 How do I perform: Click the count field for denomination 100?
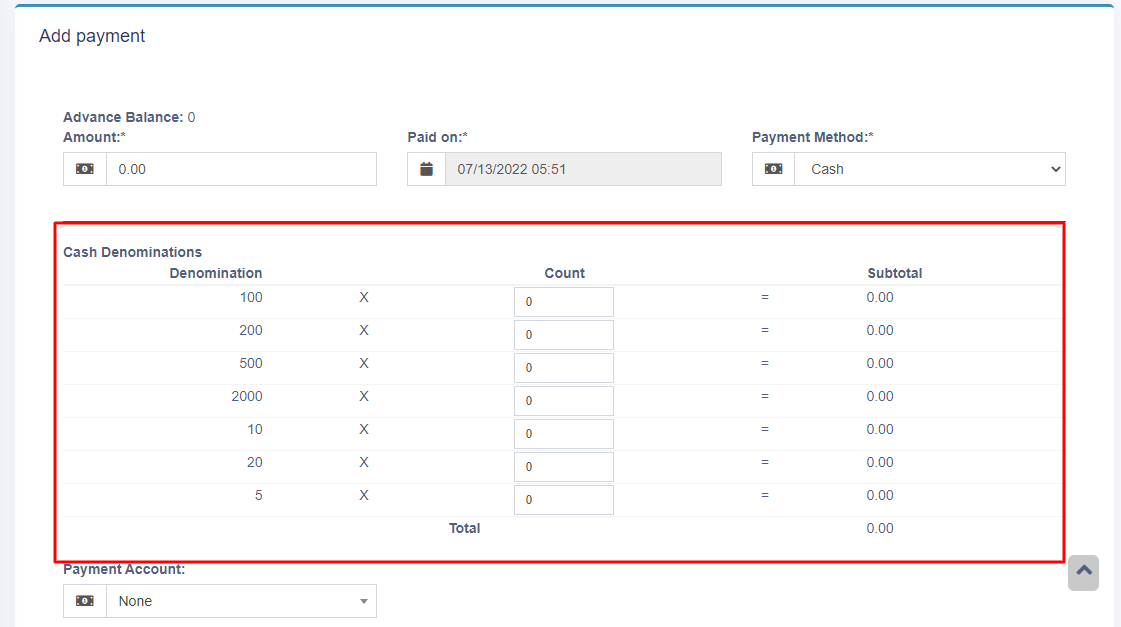[564, 302]
